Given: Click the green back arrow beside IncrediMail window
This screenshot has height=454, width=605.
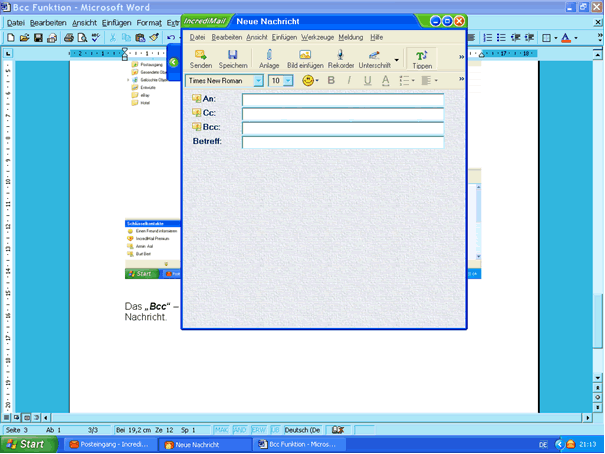Looking at the screenshot, I should pyautogui.click(x=174, y=62).
